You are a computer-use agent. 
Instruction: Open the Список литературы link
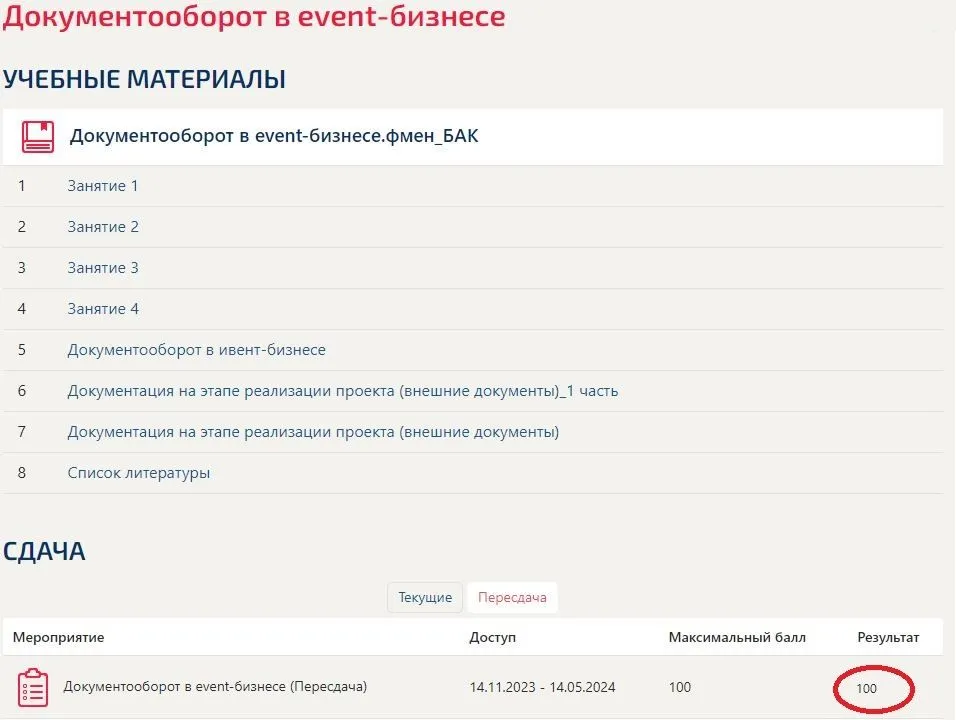[138, 473]
